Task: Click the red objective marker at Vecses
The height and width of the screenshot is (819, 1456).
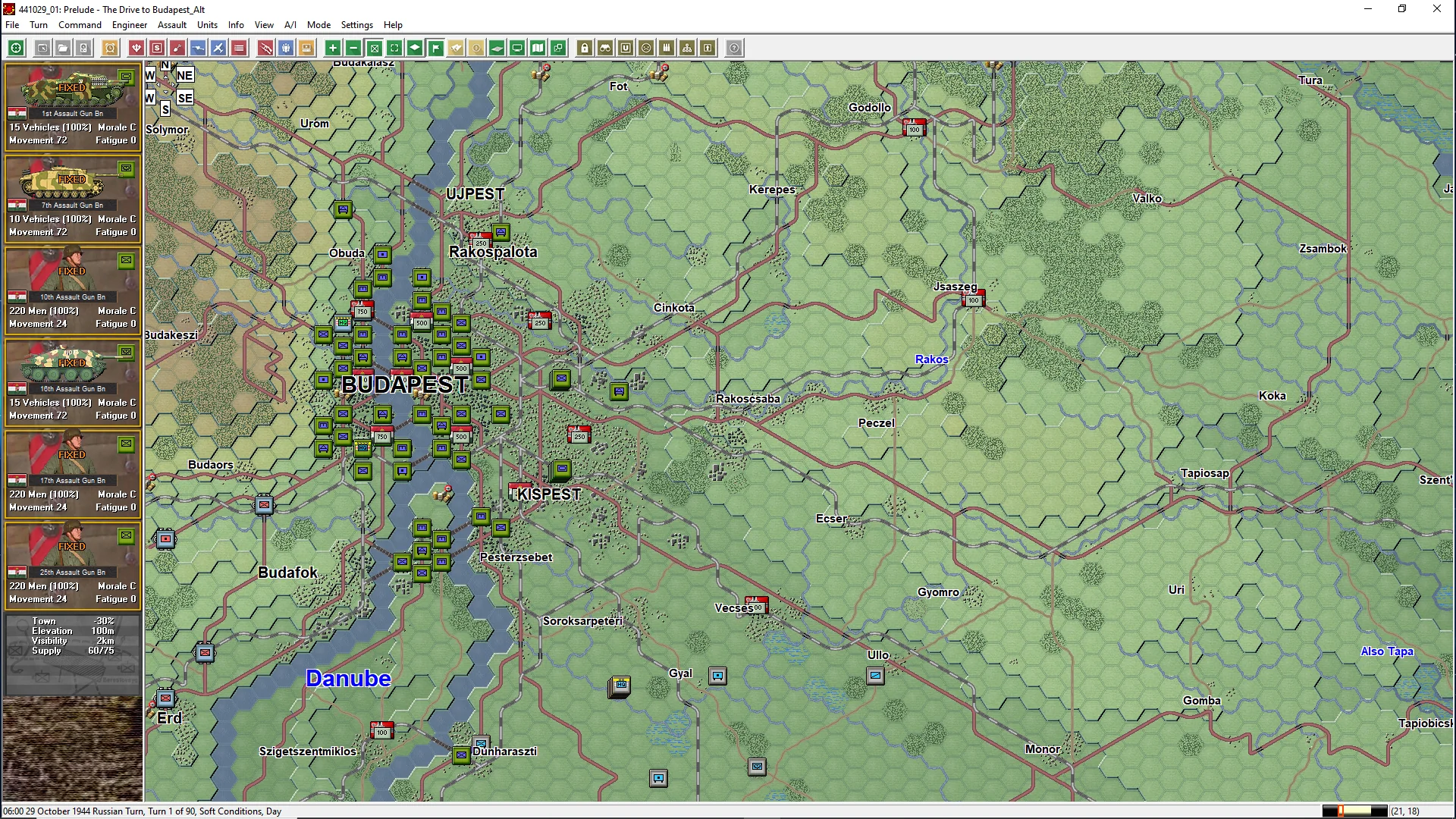Action: (x=757, y=605)
